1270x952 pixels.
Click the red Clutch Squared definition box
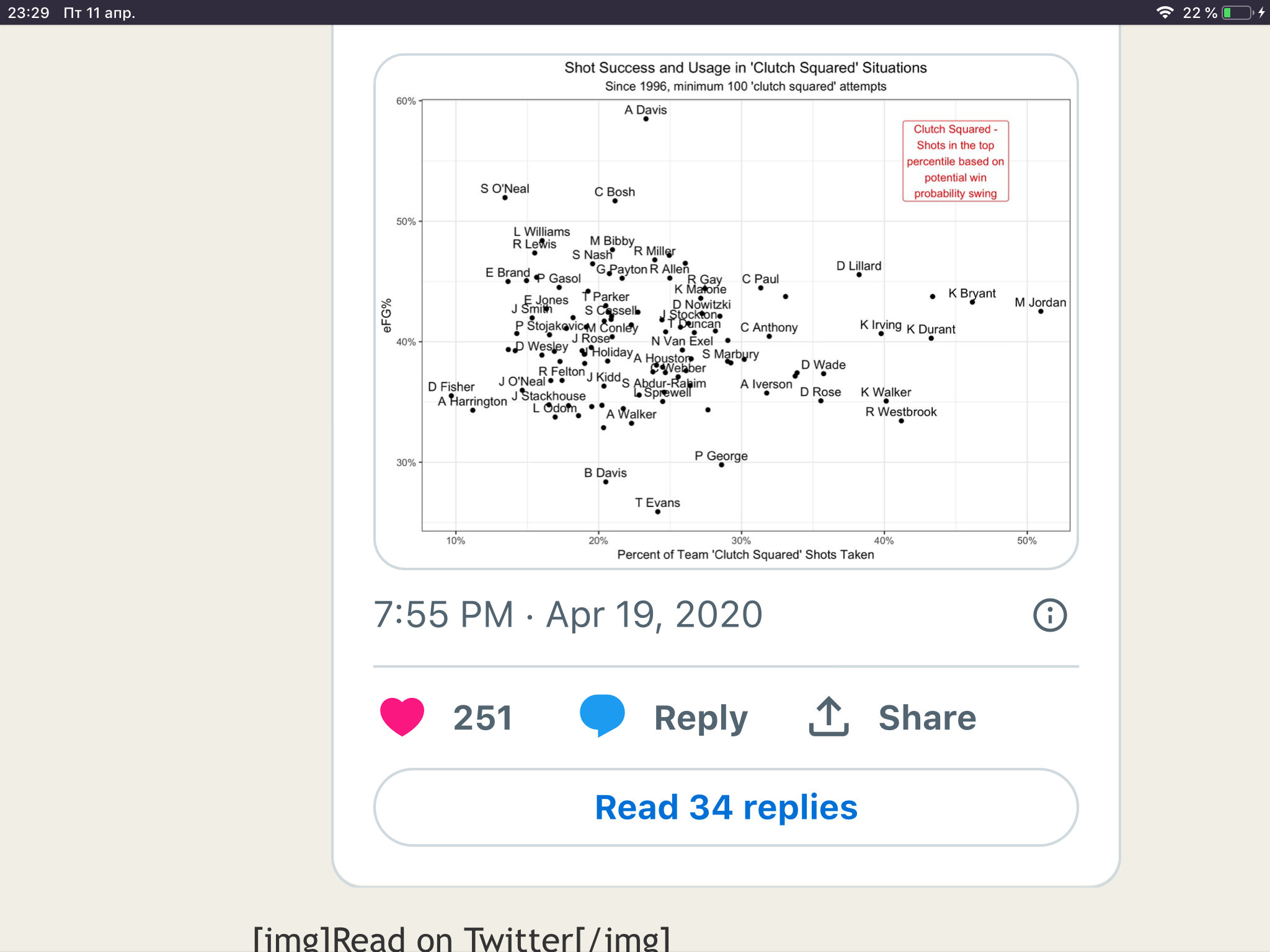[x=955, y=161]
